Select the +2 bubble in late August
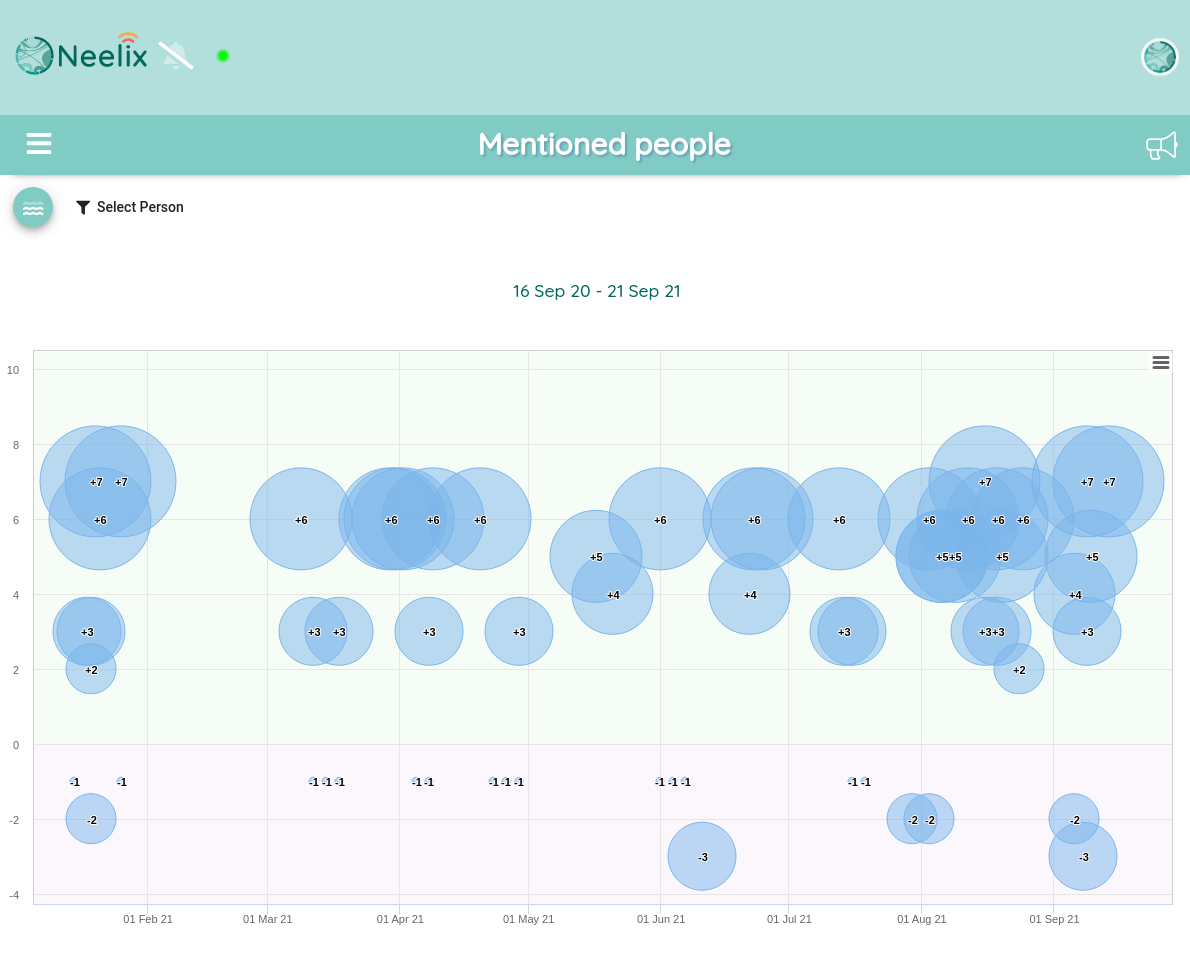 [1019, 669]
